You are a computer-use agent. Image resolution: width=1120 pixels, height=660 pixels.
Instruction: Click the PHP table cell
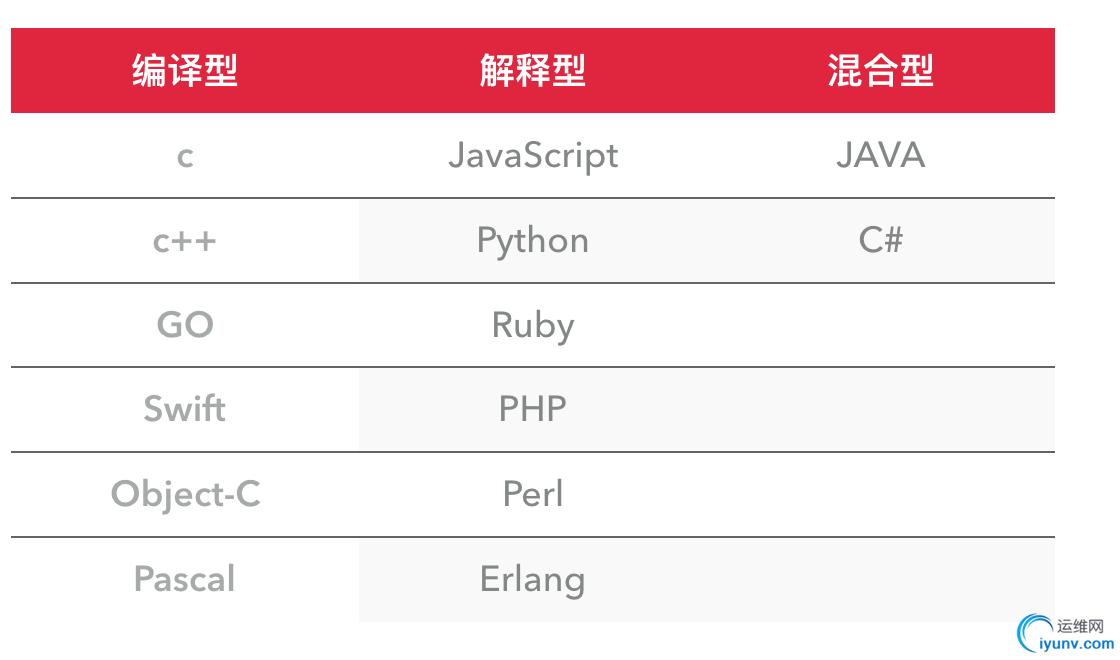pos(533,410)
